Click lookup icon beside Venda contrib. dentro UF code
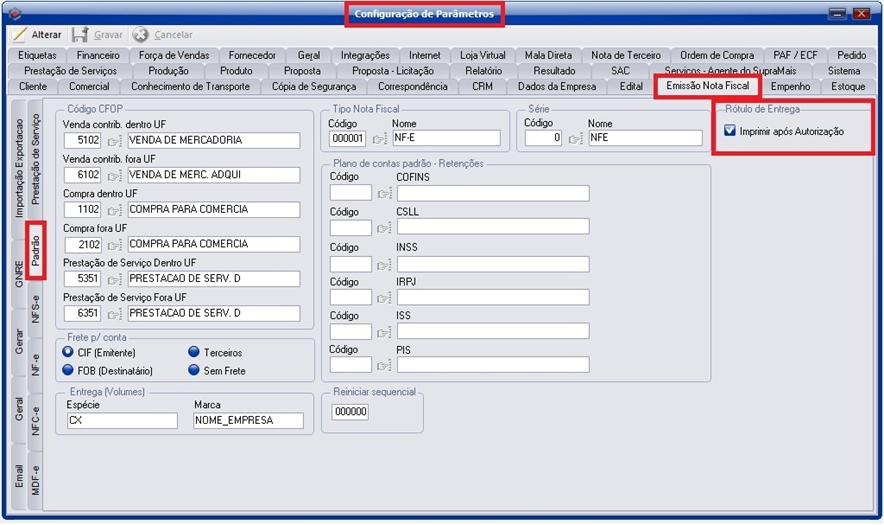884x525 pixels. pyautogui.click(x=114, y=140)
